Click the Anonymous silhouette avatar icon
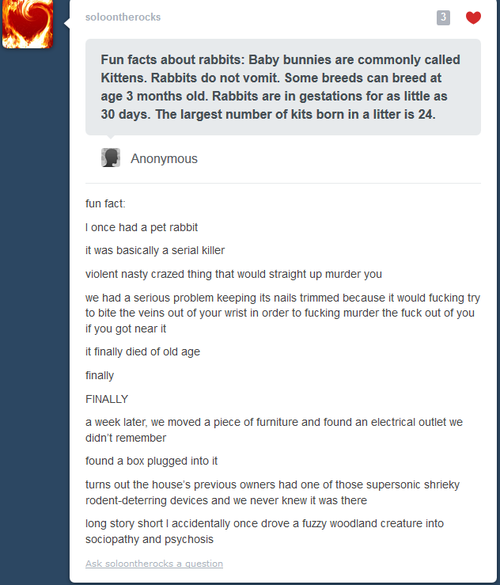The height and width of the screenshot is (585, 500). click(110, 158)
